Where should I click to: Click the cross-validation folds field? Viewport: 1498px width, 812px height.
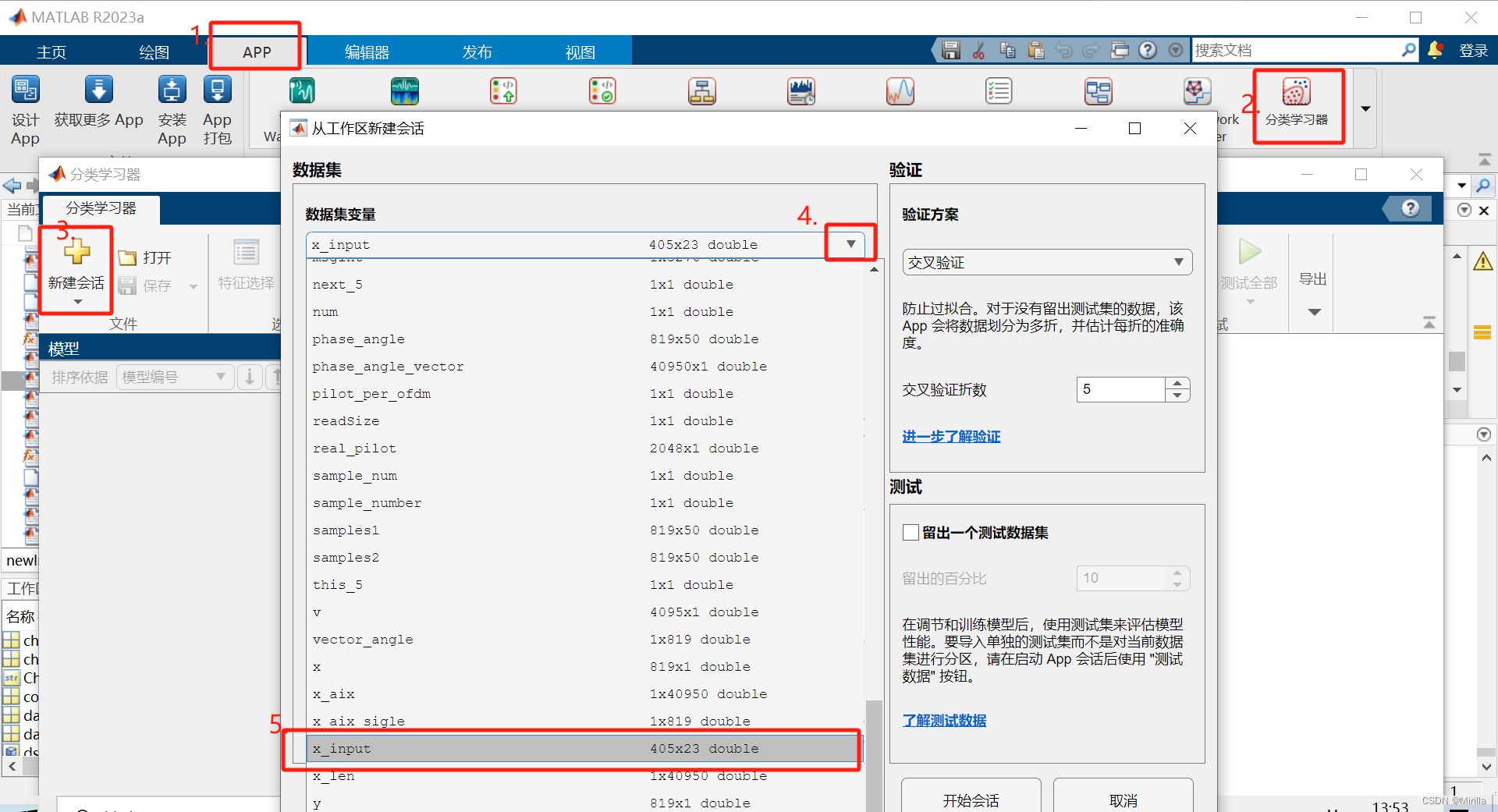[1121, 389]
